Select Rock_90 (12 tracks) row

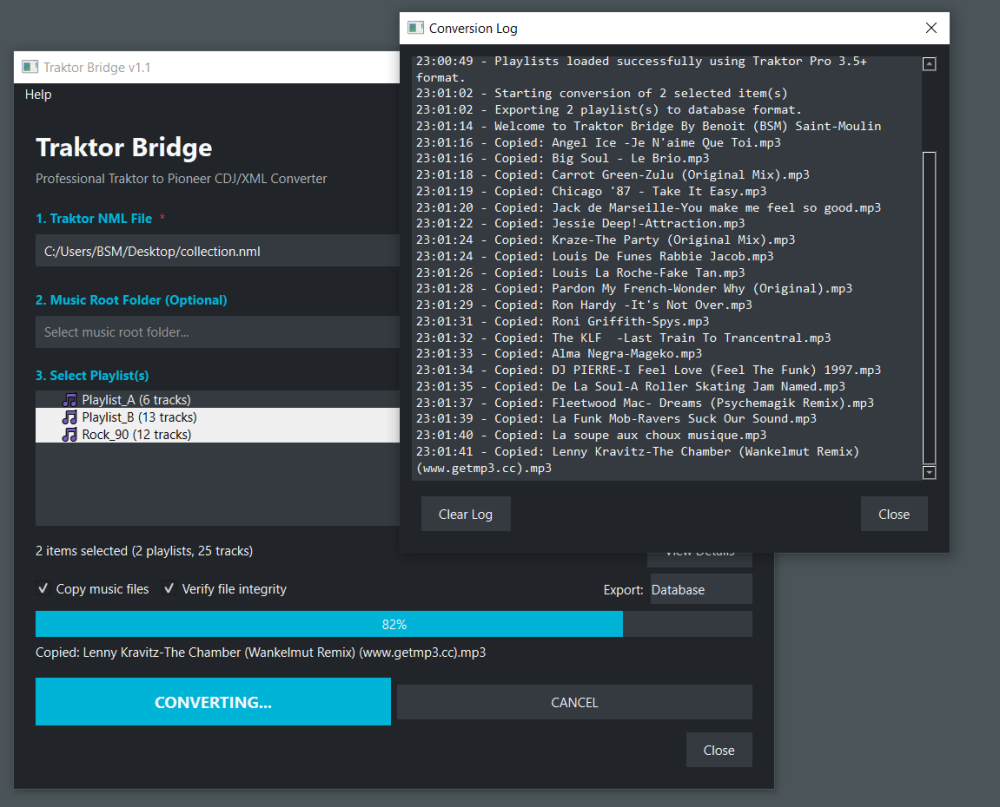click(217, 434)
